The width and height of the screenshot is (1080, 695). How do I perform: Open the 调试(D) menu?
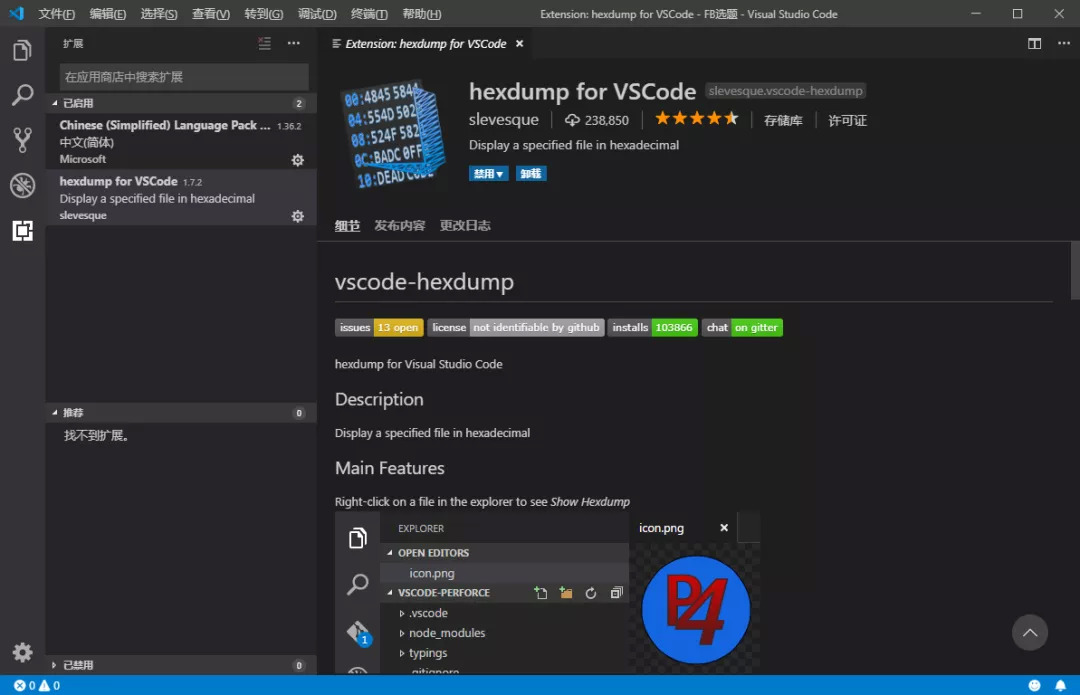tap(317, 14)
